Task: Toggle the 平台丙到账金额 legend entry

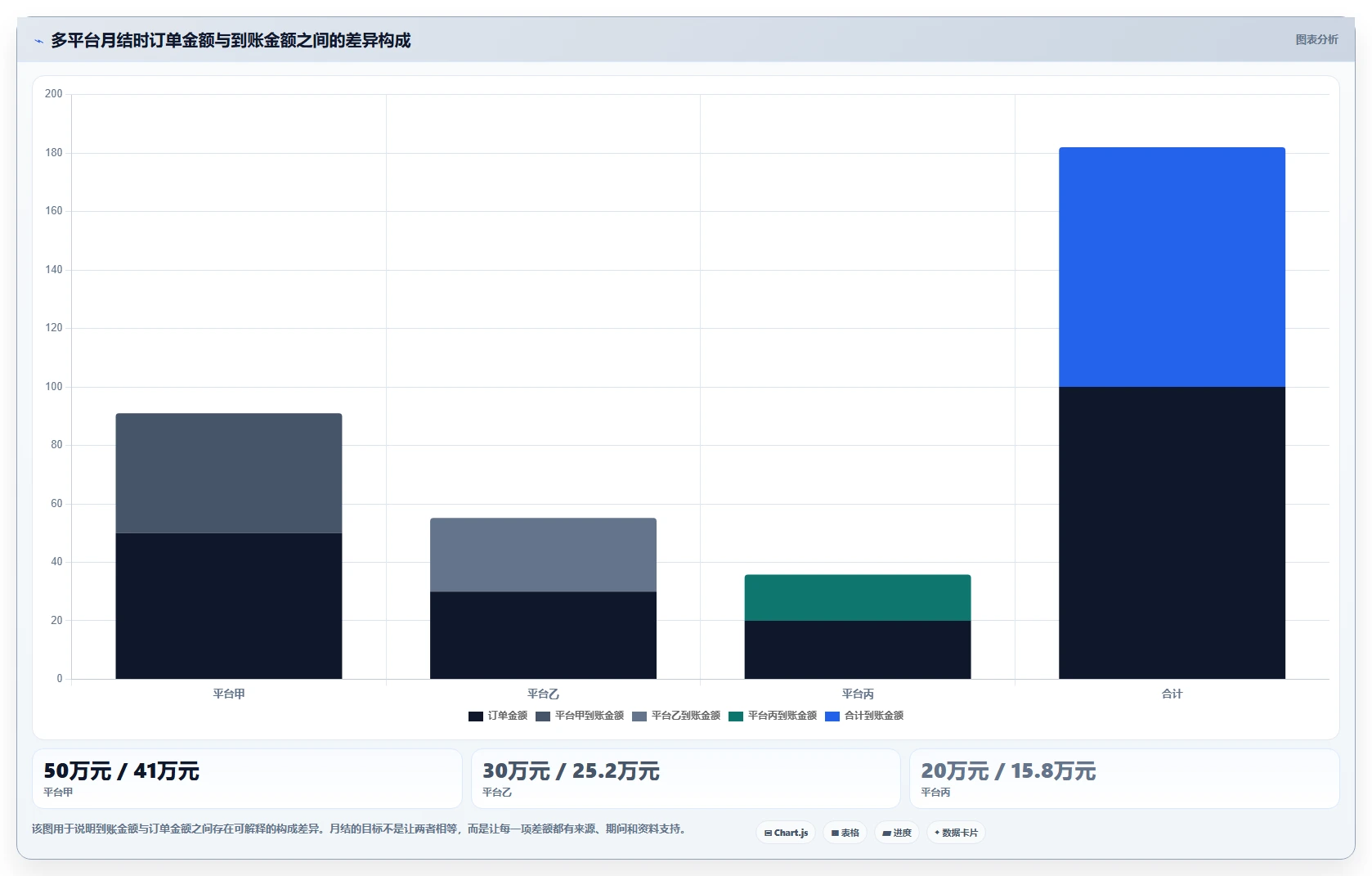Action: tap(773, 716)
